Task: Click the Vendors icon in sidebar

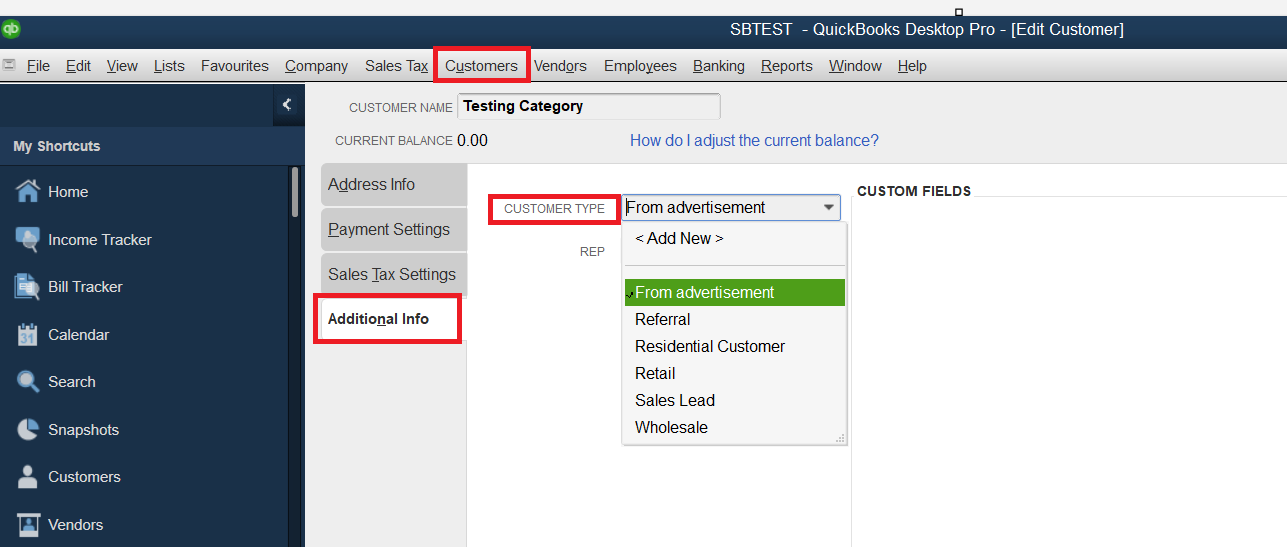Action: (x=28, y=524)
